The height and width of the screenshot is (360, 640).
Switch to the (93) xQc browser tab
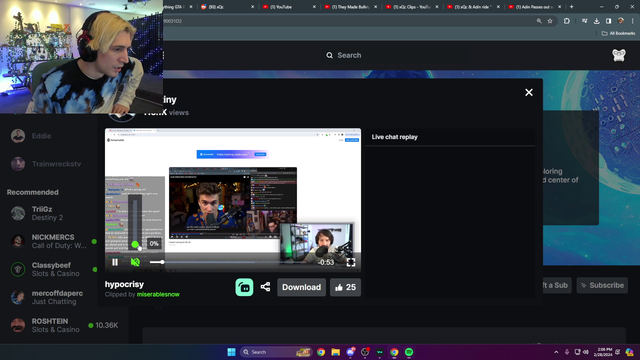pos(227,7)
